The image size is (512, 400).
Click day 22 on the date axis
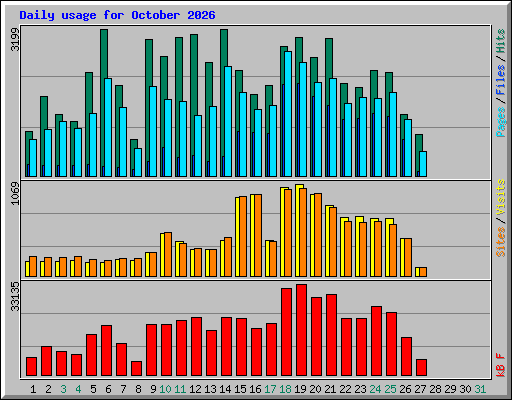coord(345,389)
